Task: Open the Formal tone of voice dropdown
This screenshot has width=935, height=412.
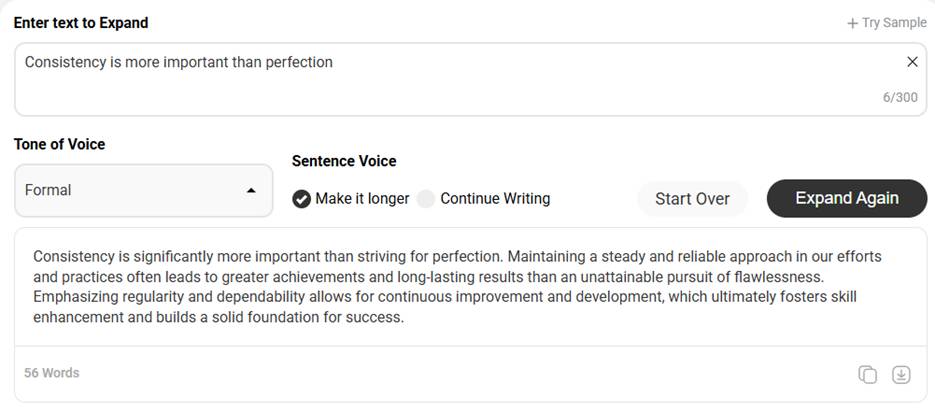Action: click(x=144, y=190)
